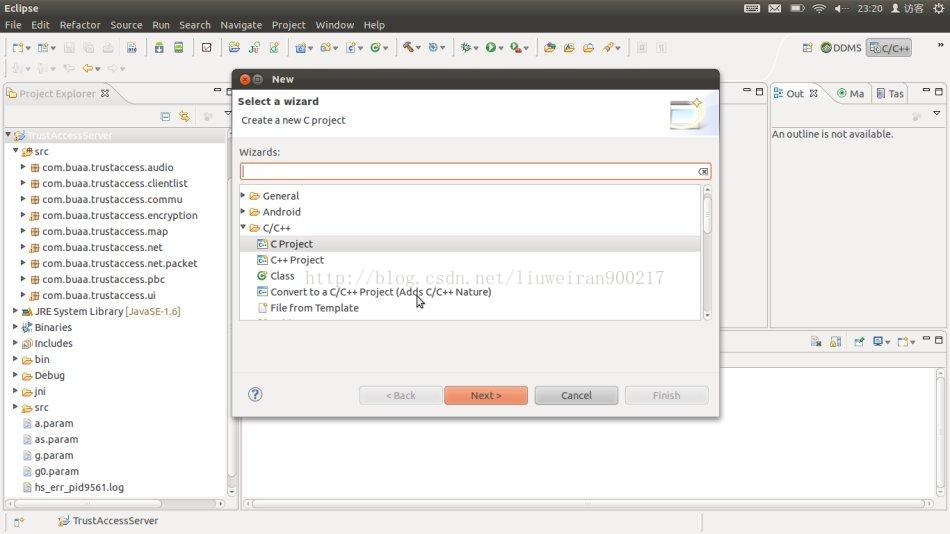Click the Wi-Fi network indicator
The width and height of the screenshot is (950, 534).
click(x=819, y=8)
